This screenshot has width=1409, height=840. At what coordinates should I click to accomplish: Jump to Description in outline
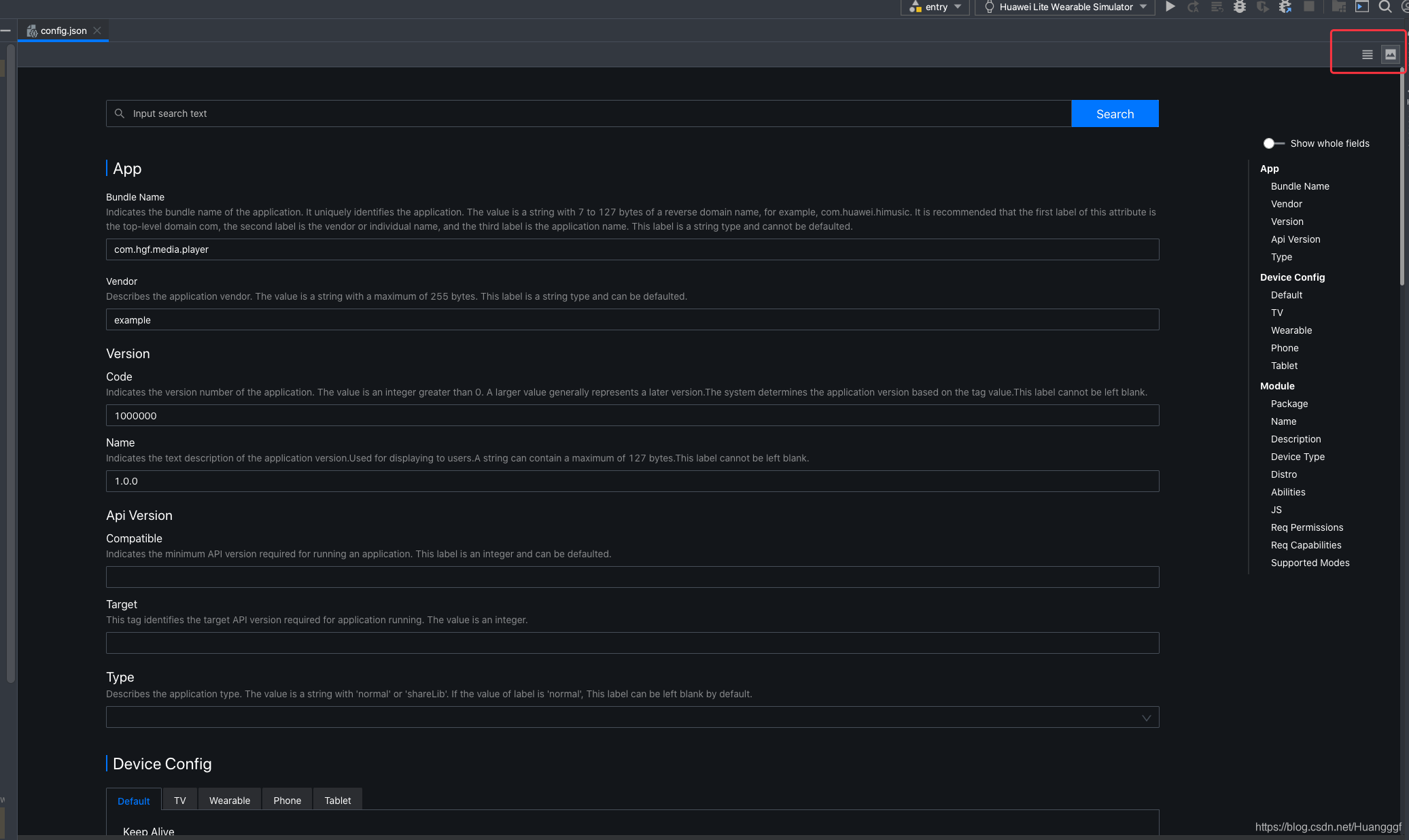click(1295, 439)
